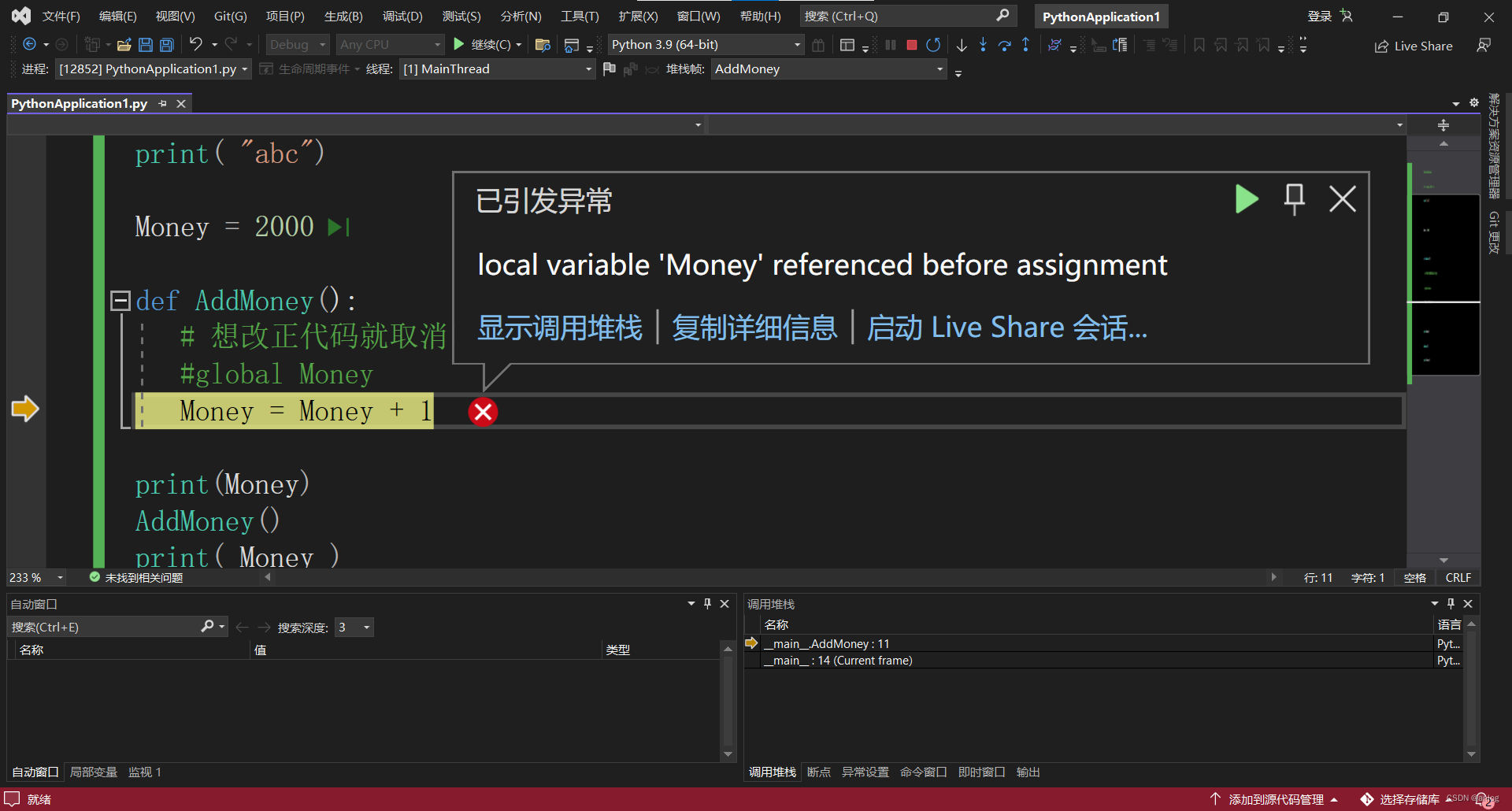Click the navigate backward arrow icon
Viewport: 1512px width, 811px height.
point(30,45)
